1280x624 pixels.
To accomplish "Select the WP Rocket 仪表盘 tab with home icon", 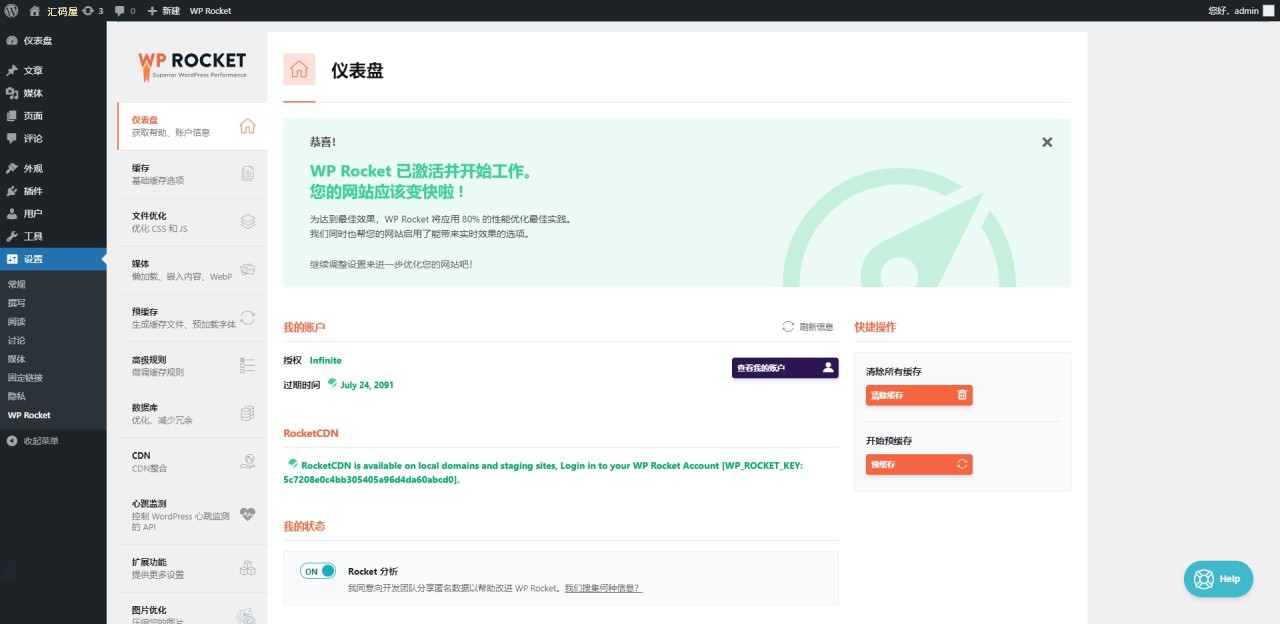I will click(x=192, y=126).
